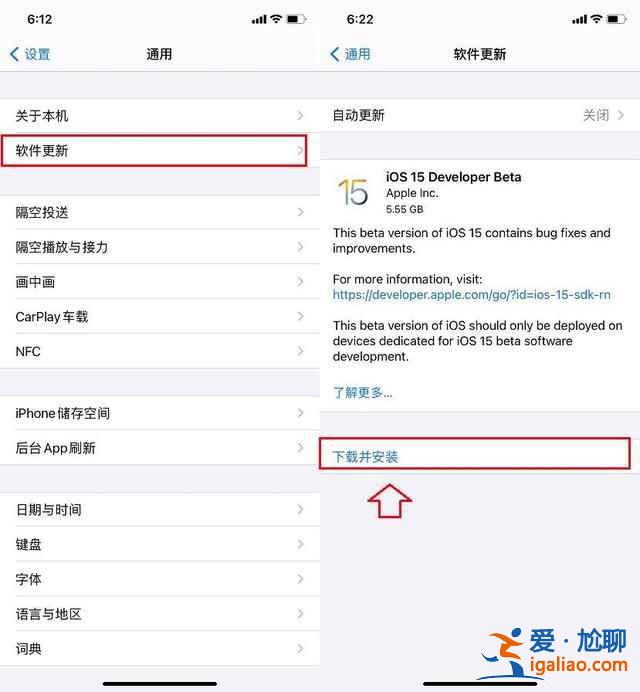The width and height of the screenshot is (640, 692).
Task: Tap the red upward arrow annotation
Action: [x=390, y=500]
